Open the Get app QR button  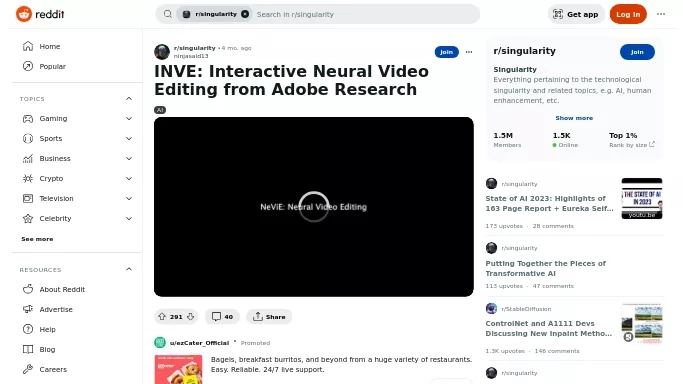click(x=576, y=14)
